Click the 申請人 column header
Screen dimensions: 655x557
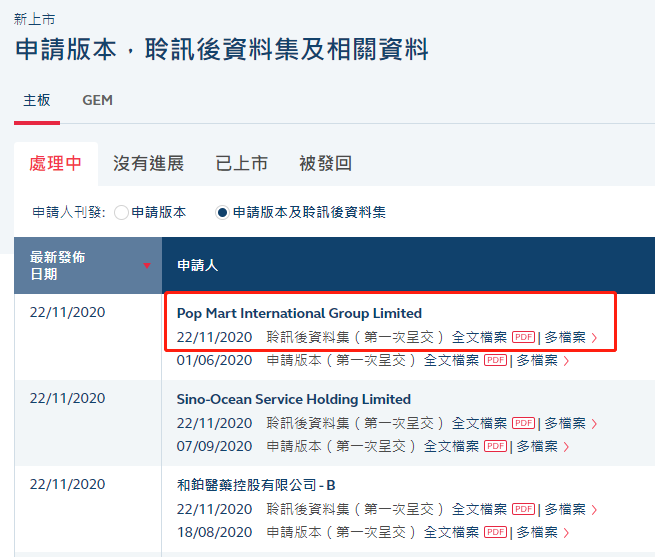[x=197, y=266]
